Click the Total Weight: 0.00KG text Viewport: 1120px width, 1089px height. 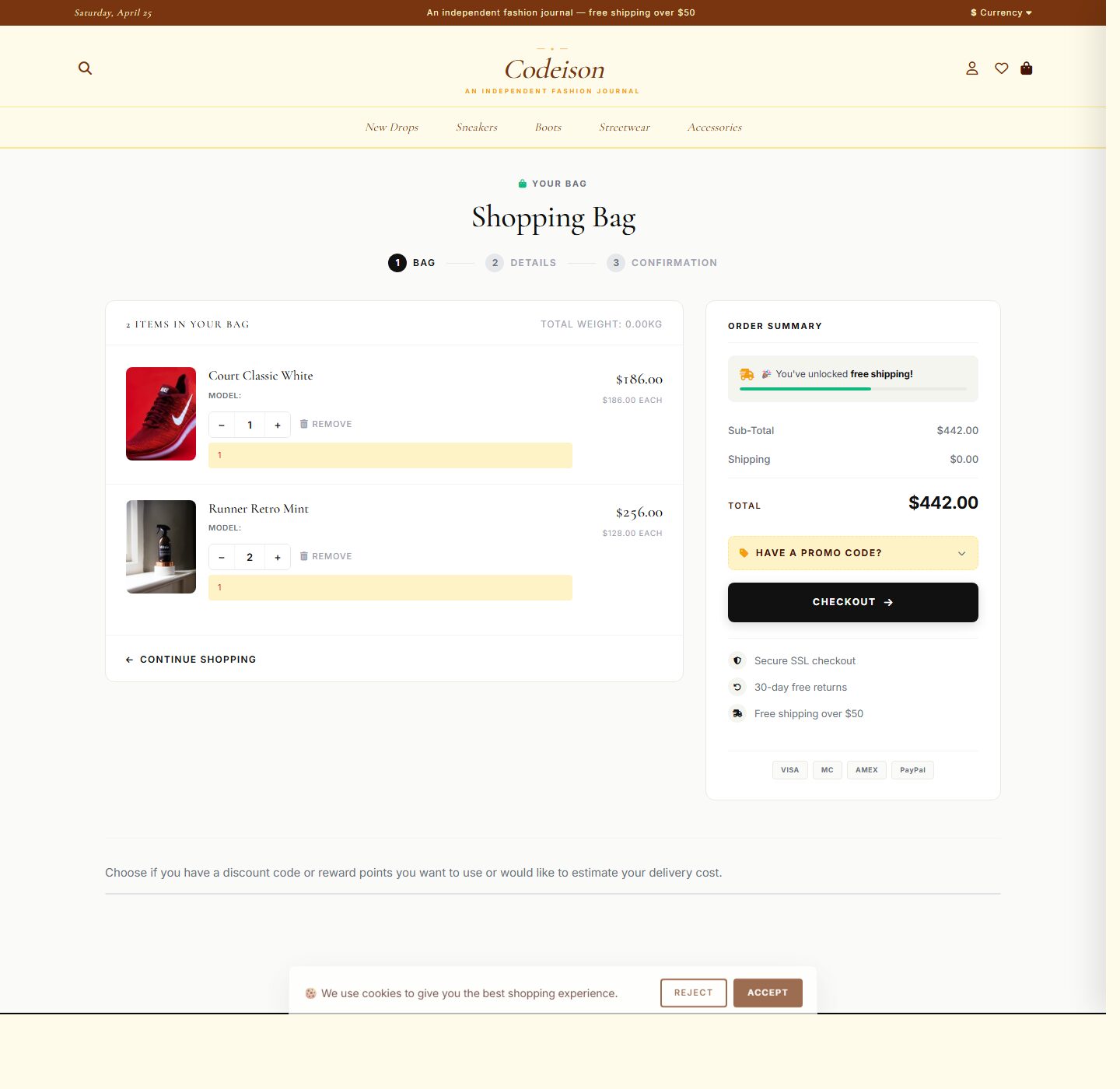point(601,324)
